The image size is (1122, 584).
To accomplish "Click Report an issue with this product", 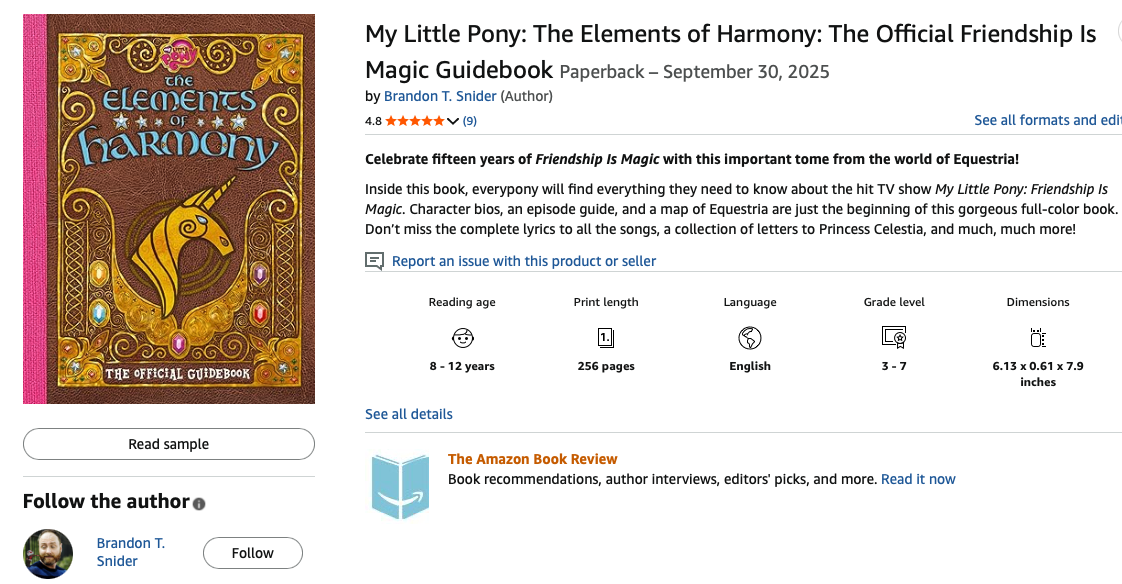I will pos(524,261).
